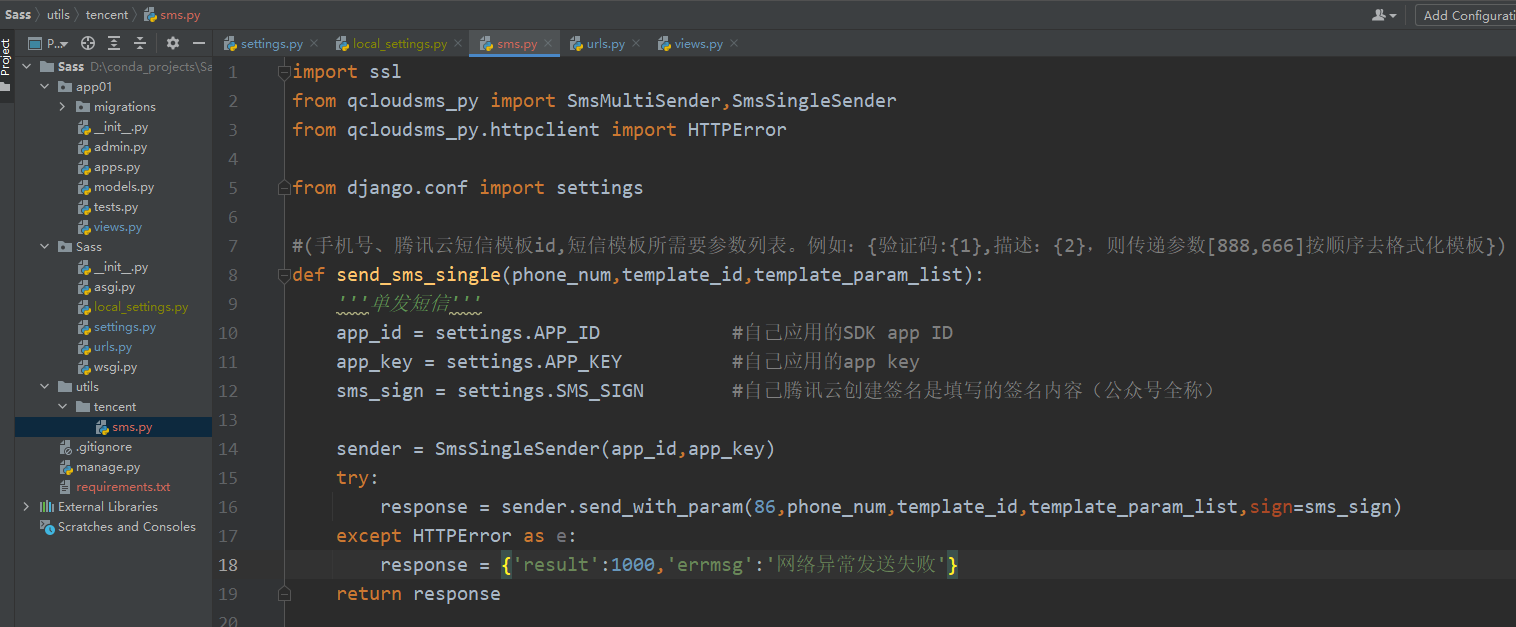The image size is (1516, 627).
Task: Hide the Project panel with minus icon
Action: click(x=199, y=43)
